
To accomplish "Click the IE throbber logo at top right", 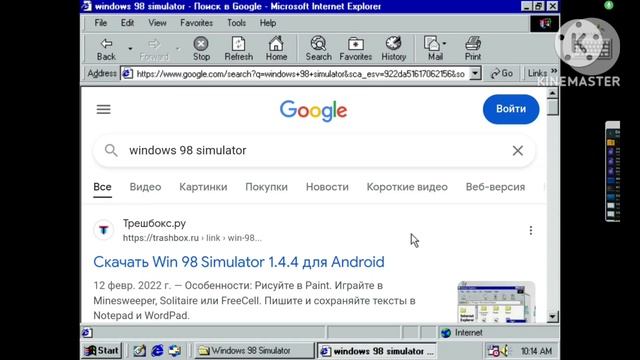I will pos(544,24).
